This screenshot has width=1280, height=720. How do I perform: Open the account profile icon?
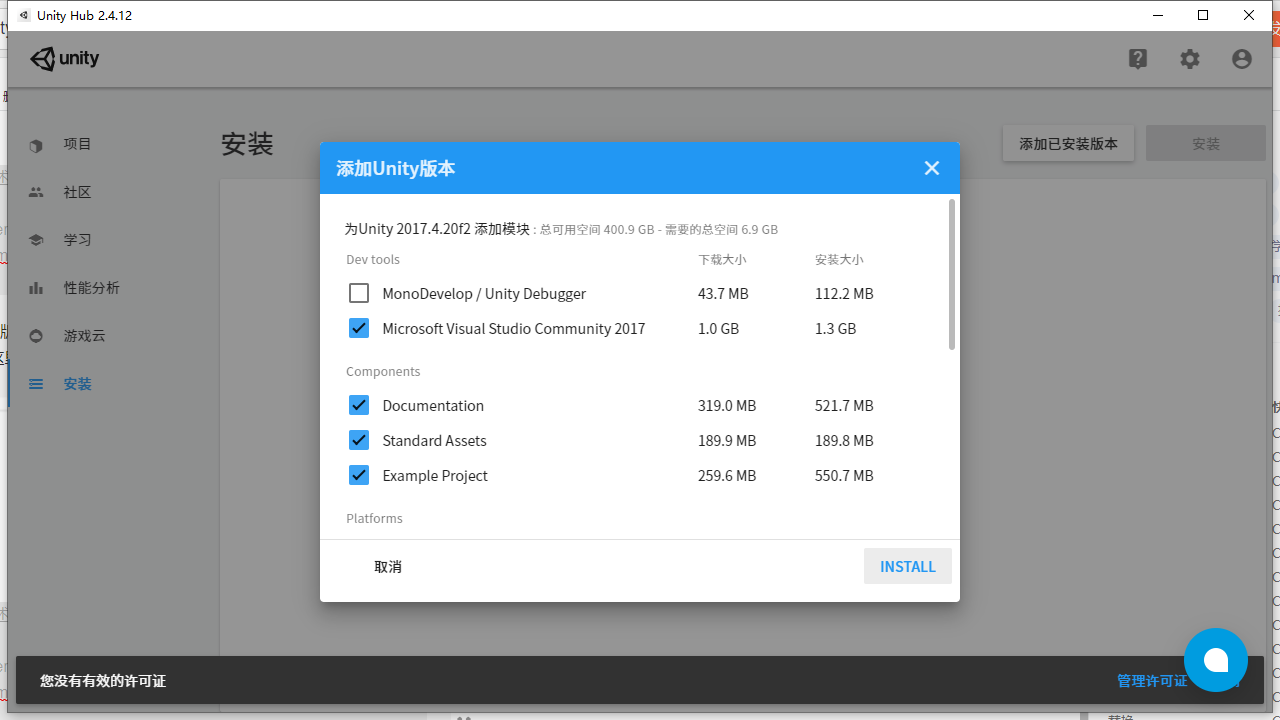1241,59
